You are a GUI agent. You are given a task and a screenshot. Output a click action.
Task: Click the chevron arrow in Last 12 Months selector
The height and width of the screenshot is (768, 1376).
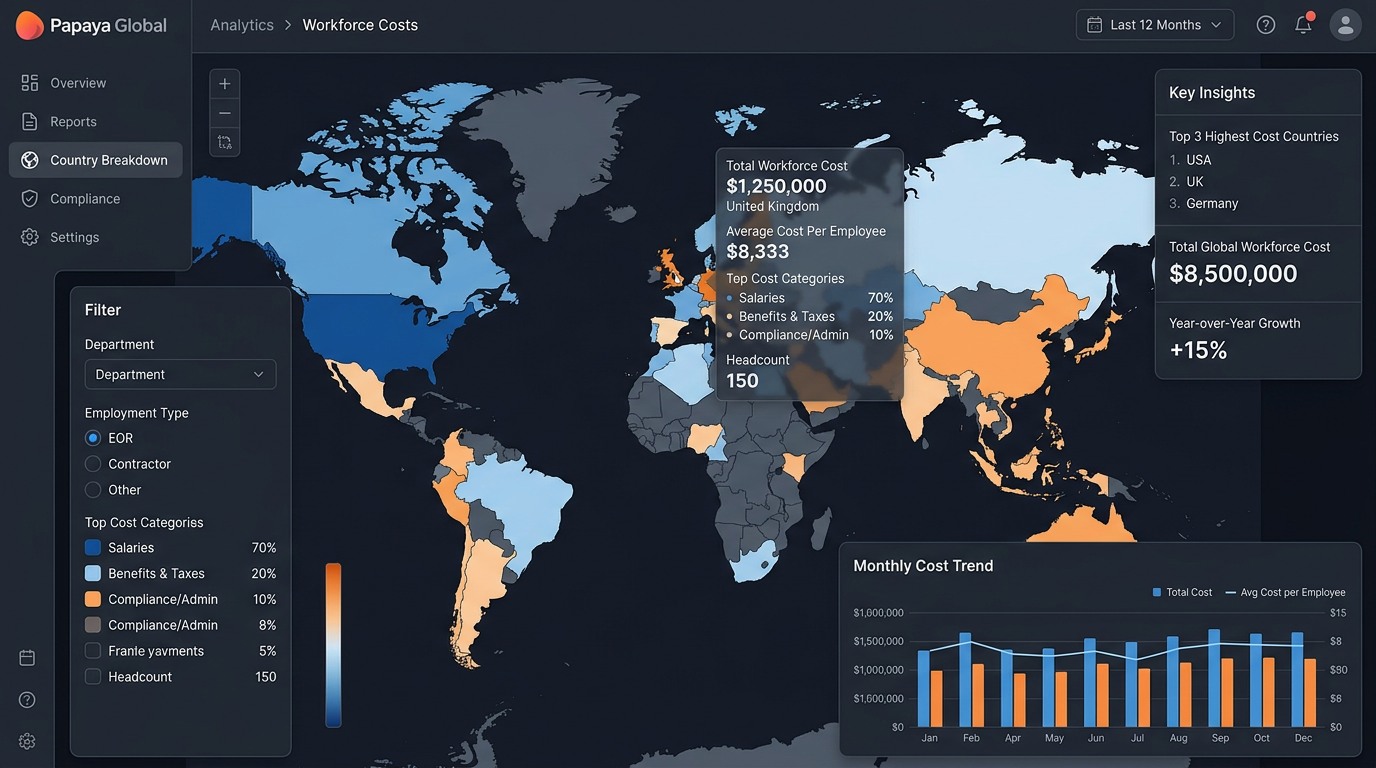[1216, 25]
